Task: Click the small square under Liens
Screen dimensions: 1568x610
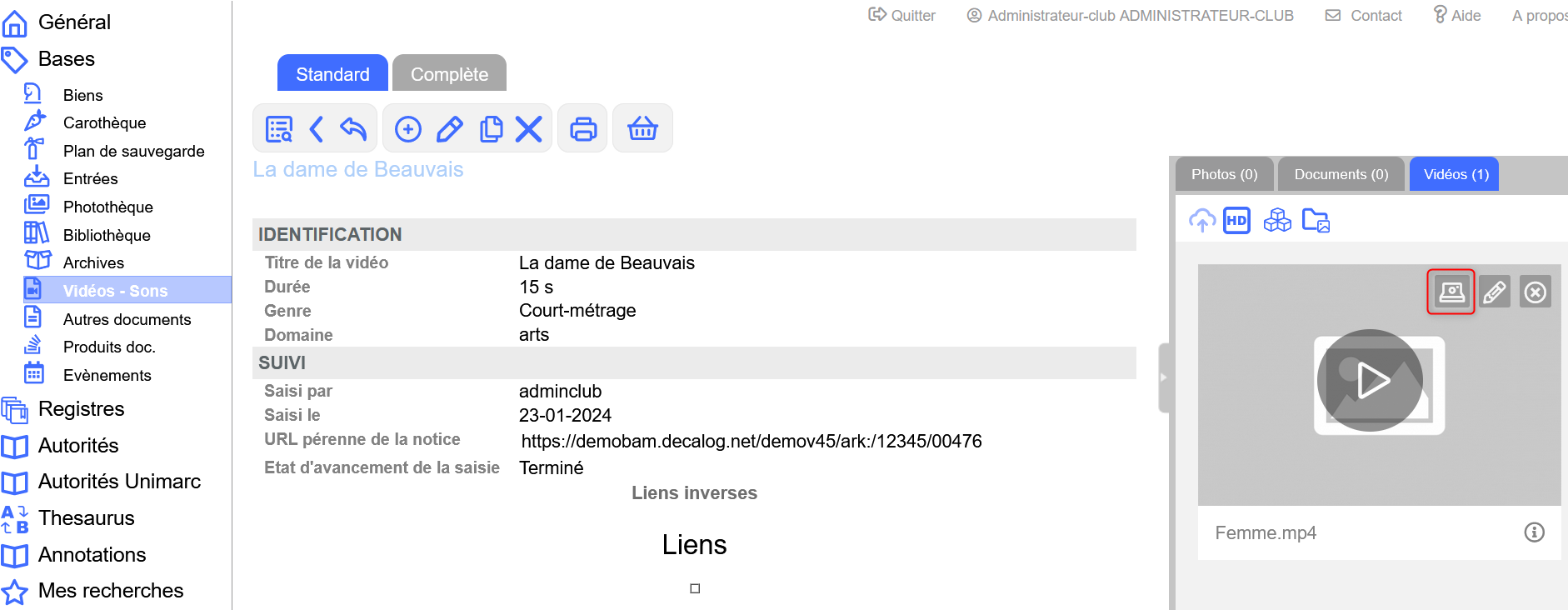Action: point(695,588)
